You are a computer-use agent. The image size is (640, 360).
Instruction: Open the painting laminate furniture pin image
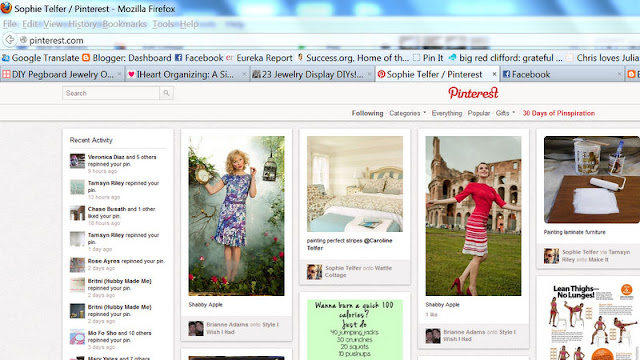(x=592, y=180)
